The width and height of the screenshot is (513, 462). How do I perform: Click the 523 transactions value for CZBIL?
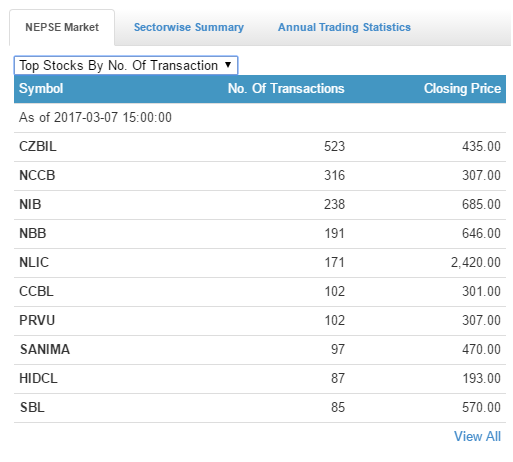pos(334,146)
